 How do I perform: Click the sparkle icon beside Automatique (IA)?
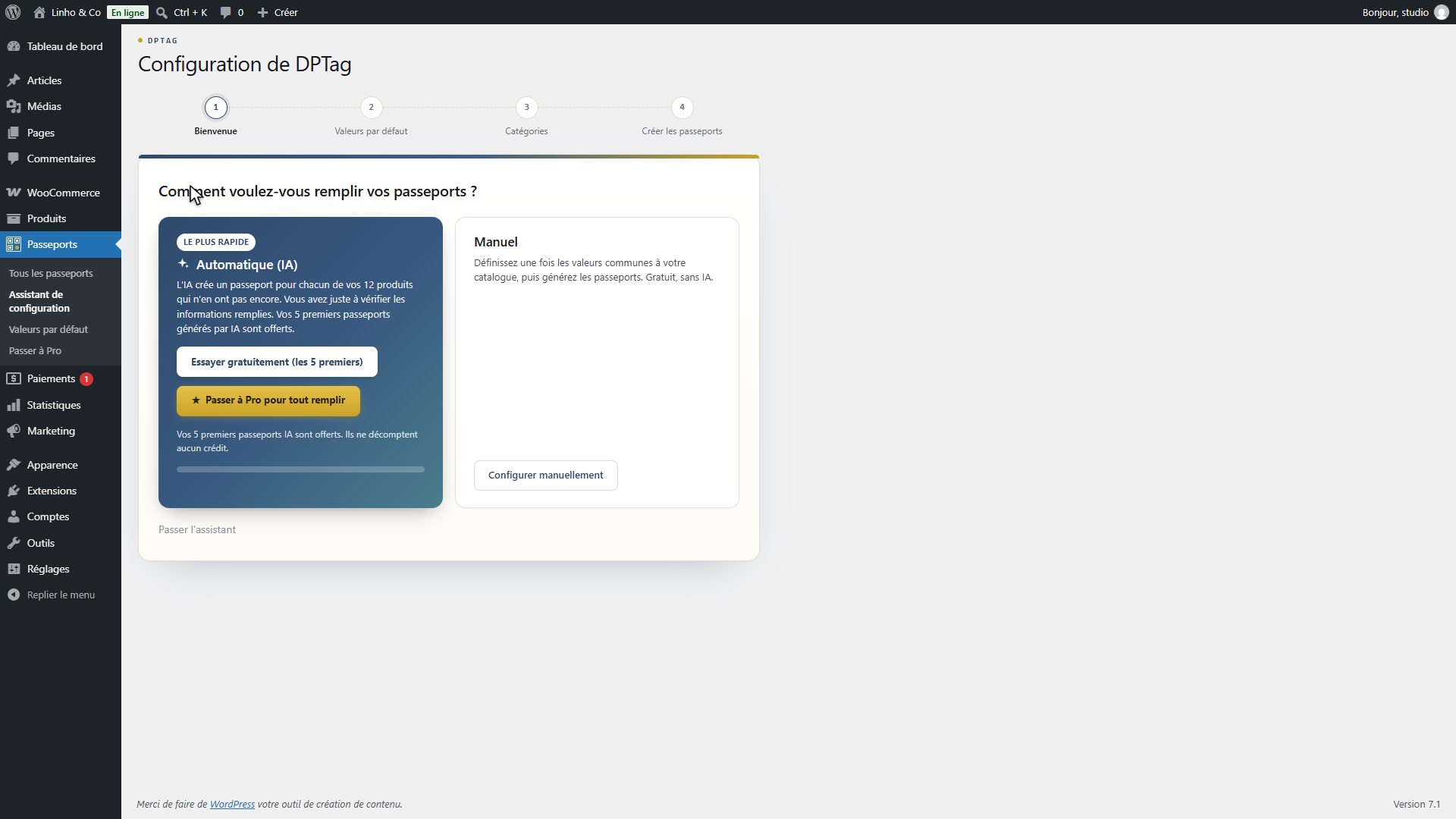[x=183, y=264]
